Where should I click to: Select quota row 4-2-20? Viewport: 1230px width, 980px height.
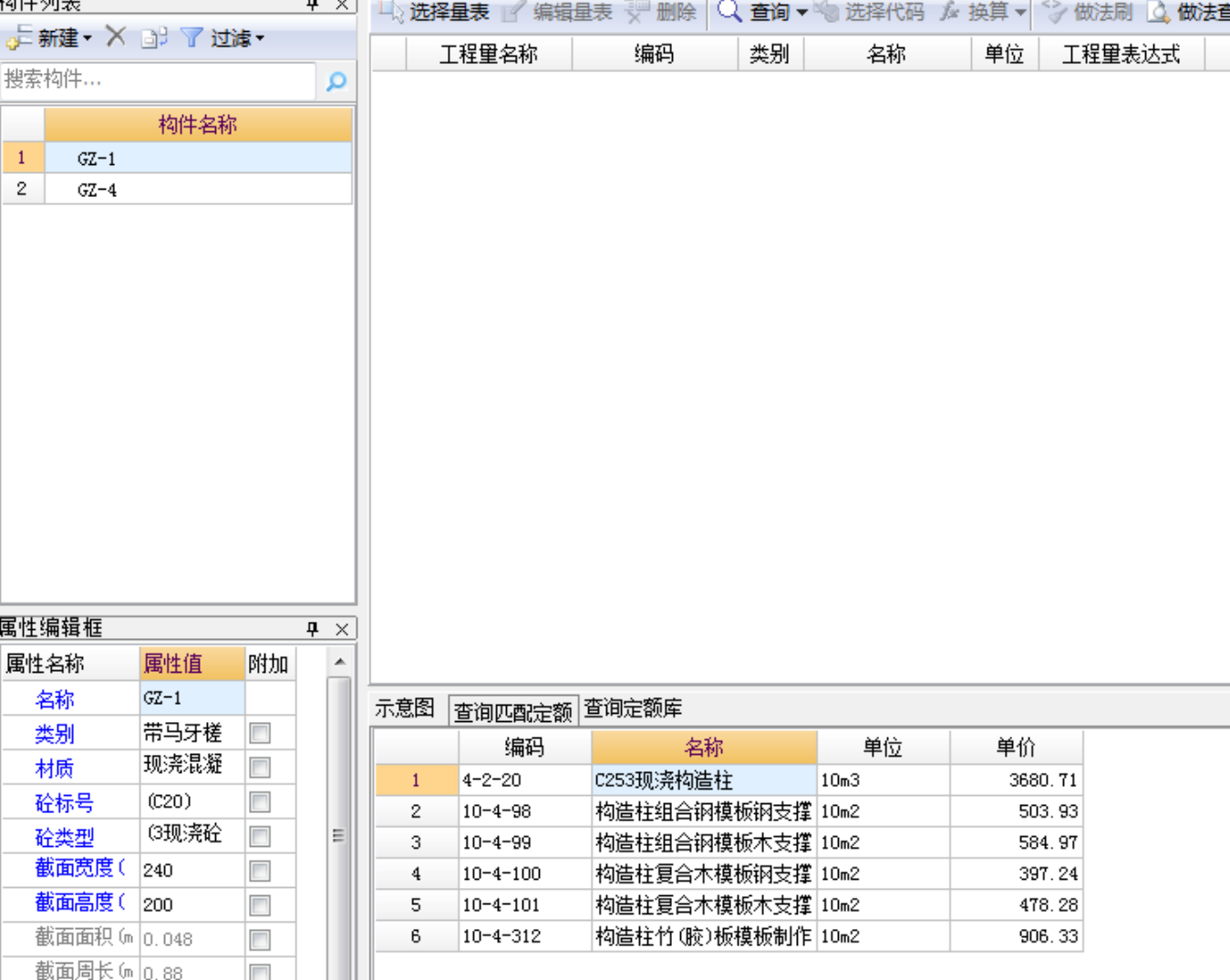729,780
